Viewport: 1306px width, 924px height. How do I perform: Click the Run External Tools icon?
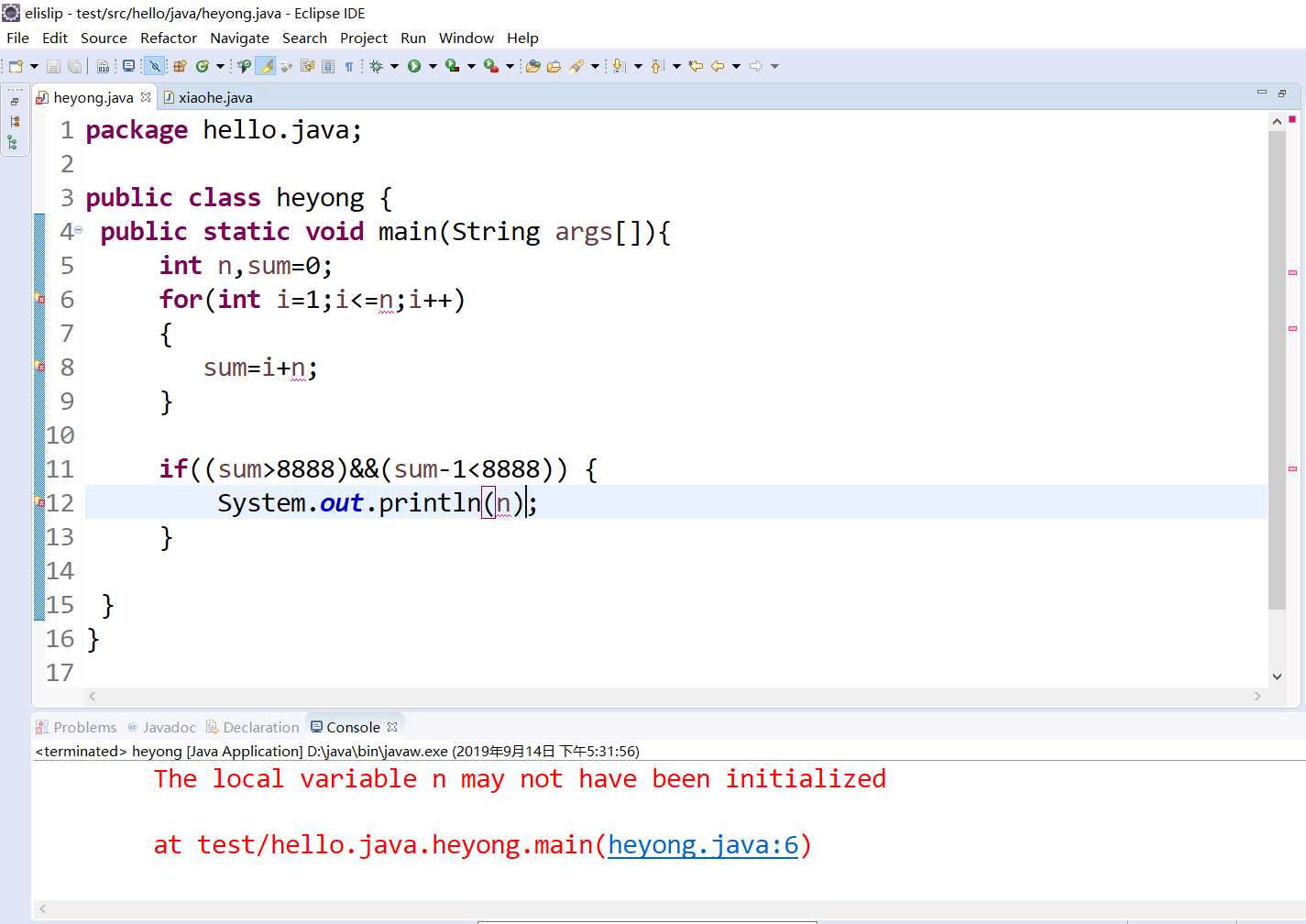[x=491, y=66]
